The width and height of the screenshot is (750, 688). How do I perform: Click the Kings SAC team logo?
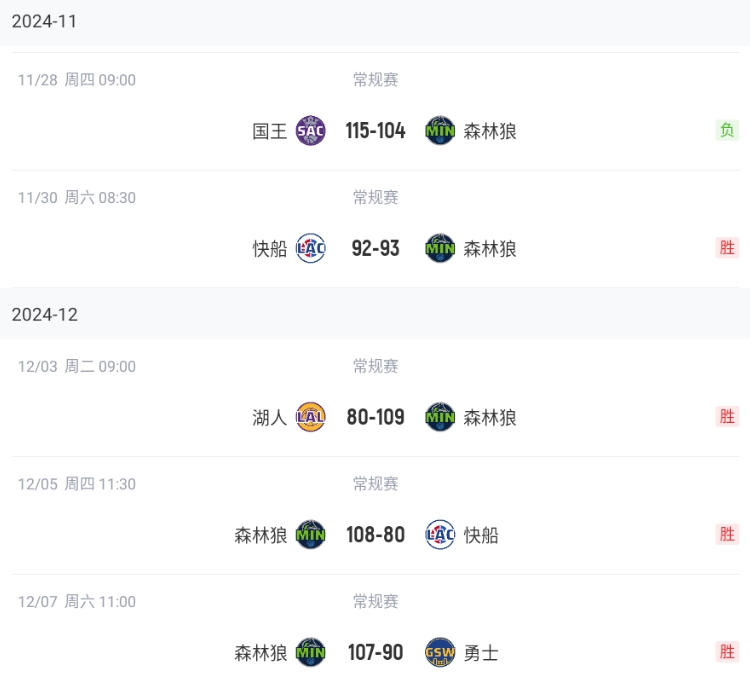(311, 131)
